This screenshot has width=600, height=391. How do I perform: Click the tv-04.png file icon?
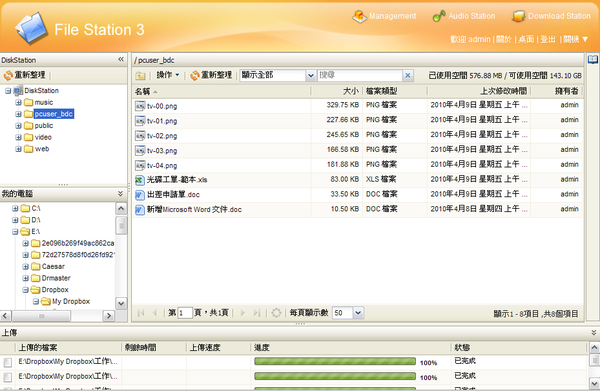[x=140, y=166]
